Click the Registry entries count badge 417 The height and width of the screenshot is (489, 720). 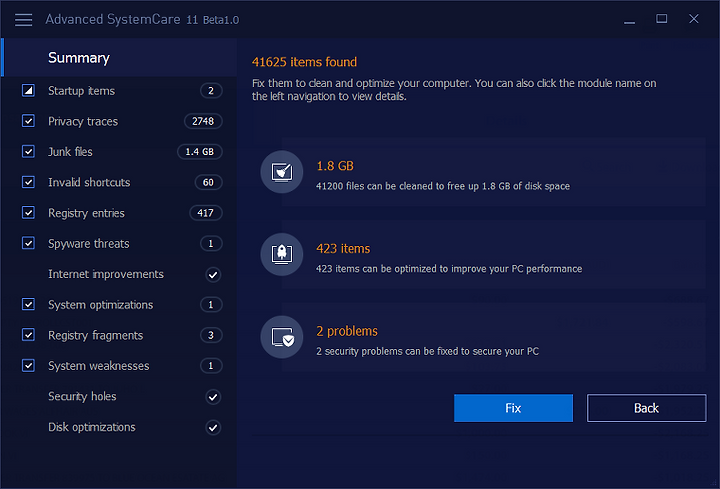pos(206,213)
